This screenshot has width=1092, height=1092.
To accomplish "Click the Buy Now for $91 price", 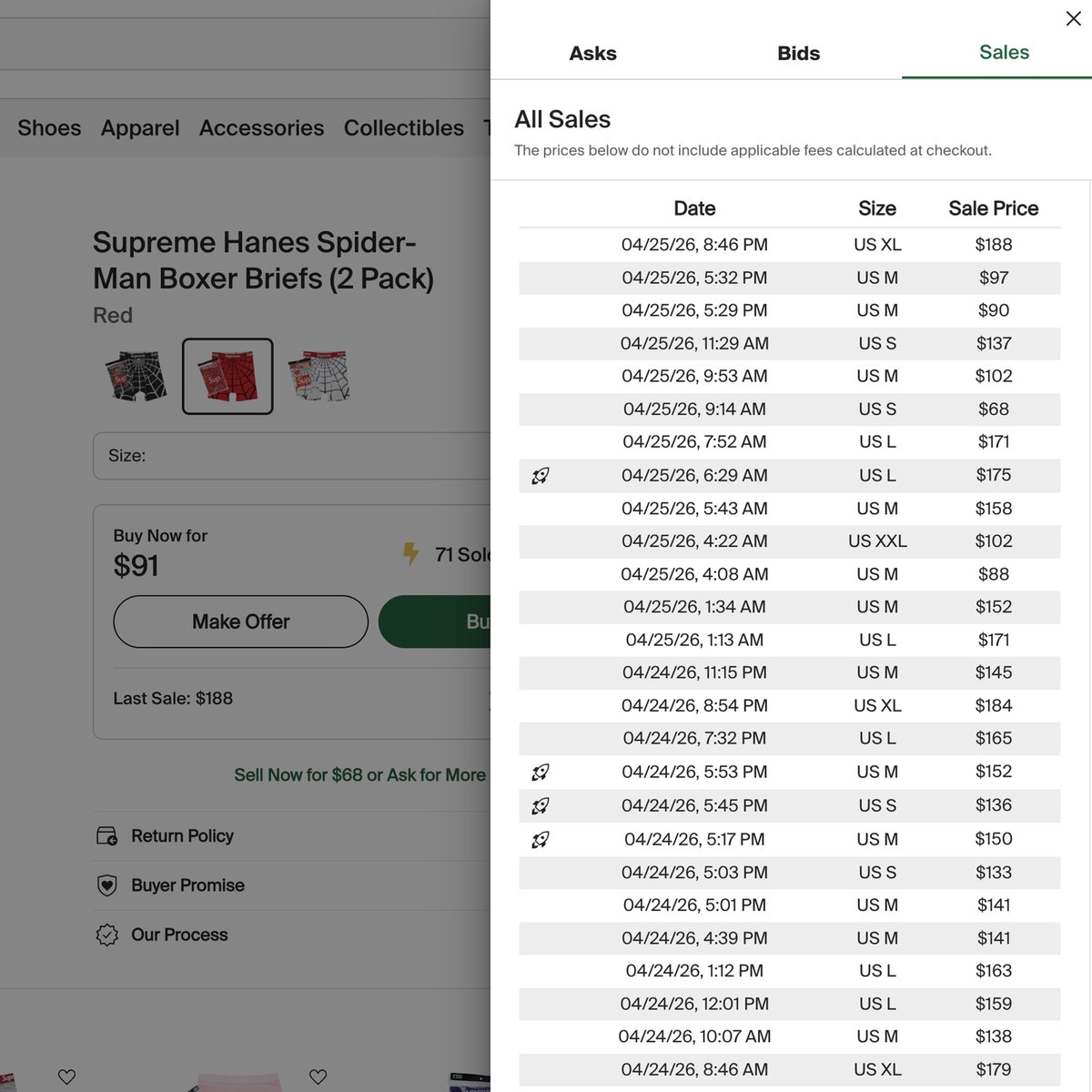I will click(x=136, y=566).
